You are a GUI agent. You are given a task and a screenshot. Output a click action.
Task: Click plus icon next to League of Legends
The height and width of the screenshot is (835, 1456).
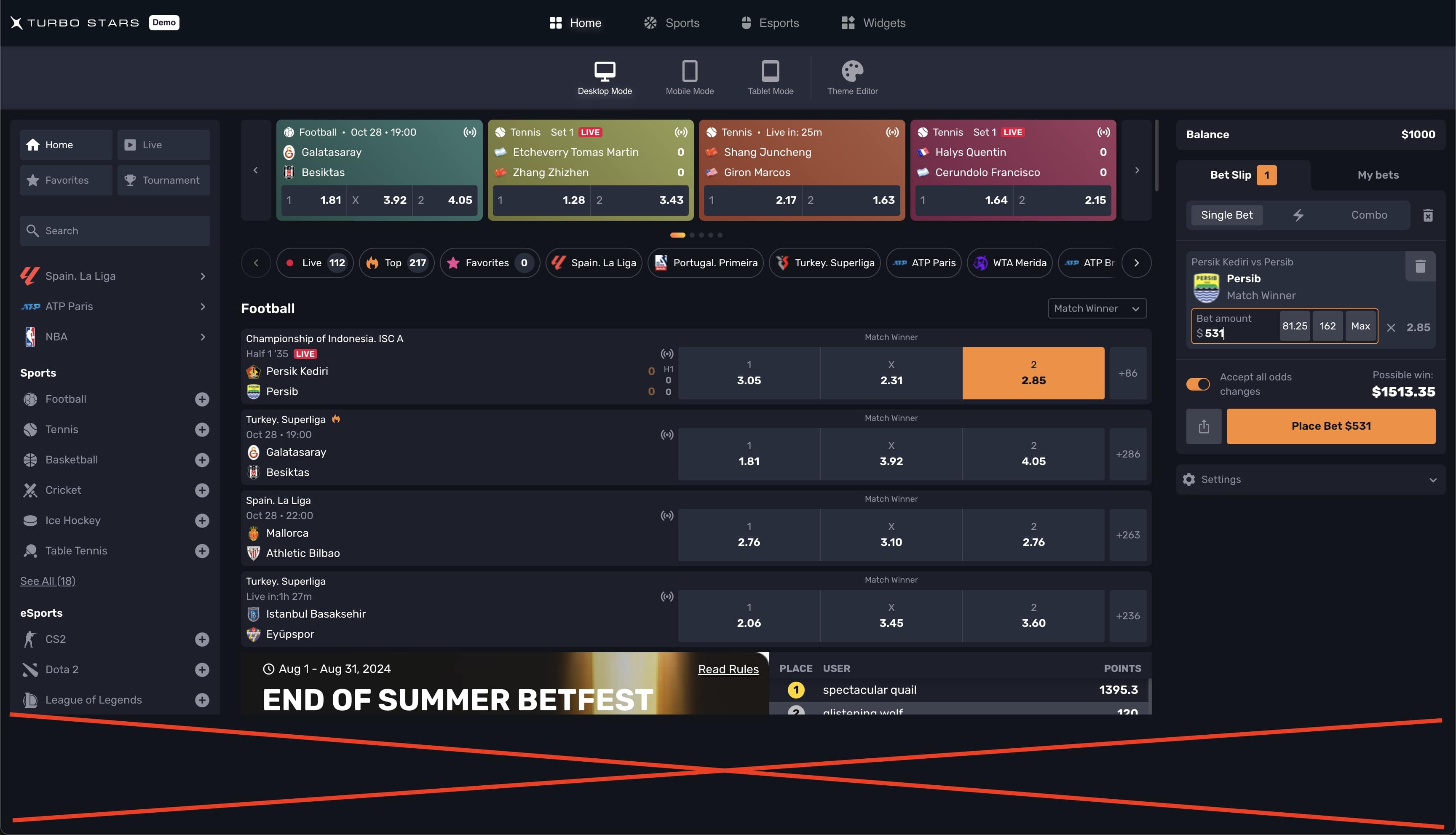202,700
